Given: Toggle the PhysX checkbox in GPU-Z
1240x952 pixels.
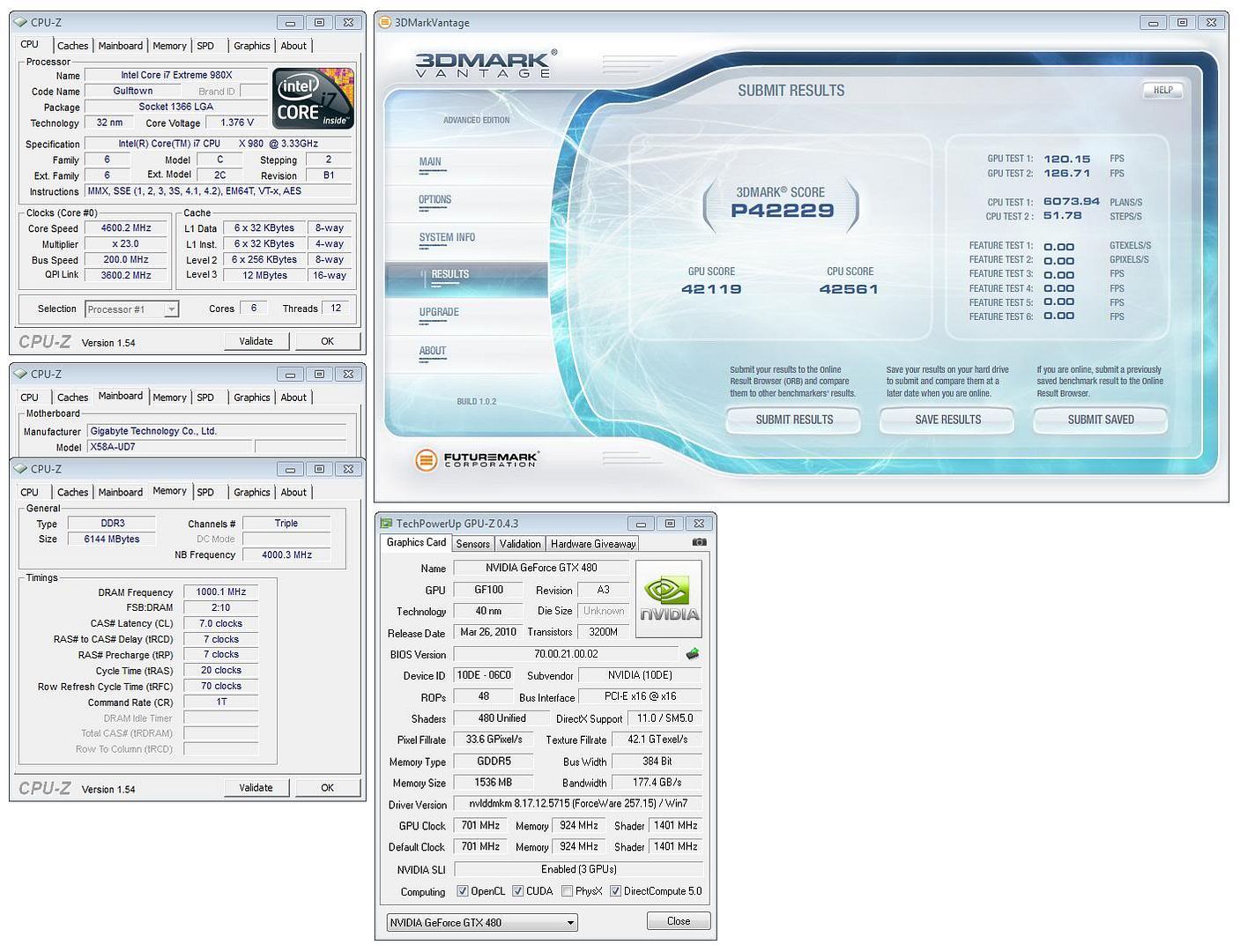Looking at the screenshot, I should tap(568, 891).
